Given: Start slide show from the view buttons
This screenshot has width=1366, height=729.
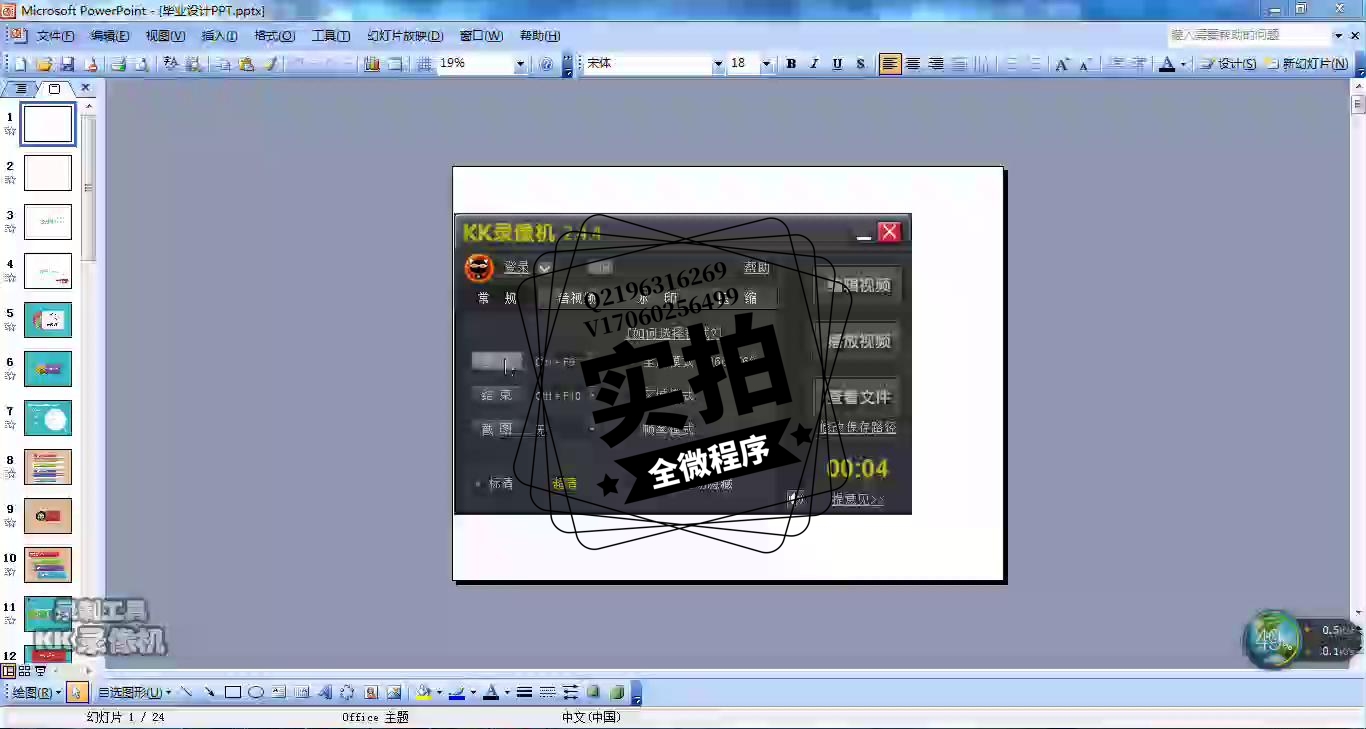Looking at the screenshot, I should click(x=41, y=671).
